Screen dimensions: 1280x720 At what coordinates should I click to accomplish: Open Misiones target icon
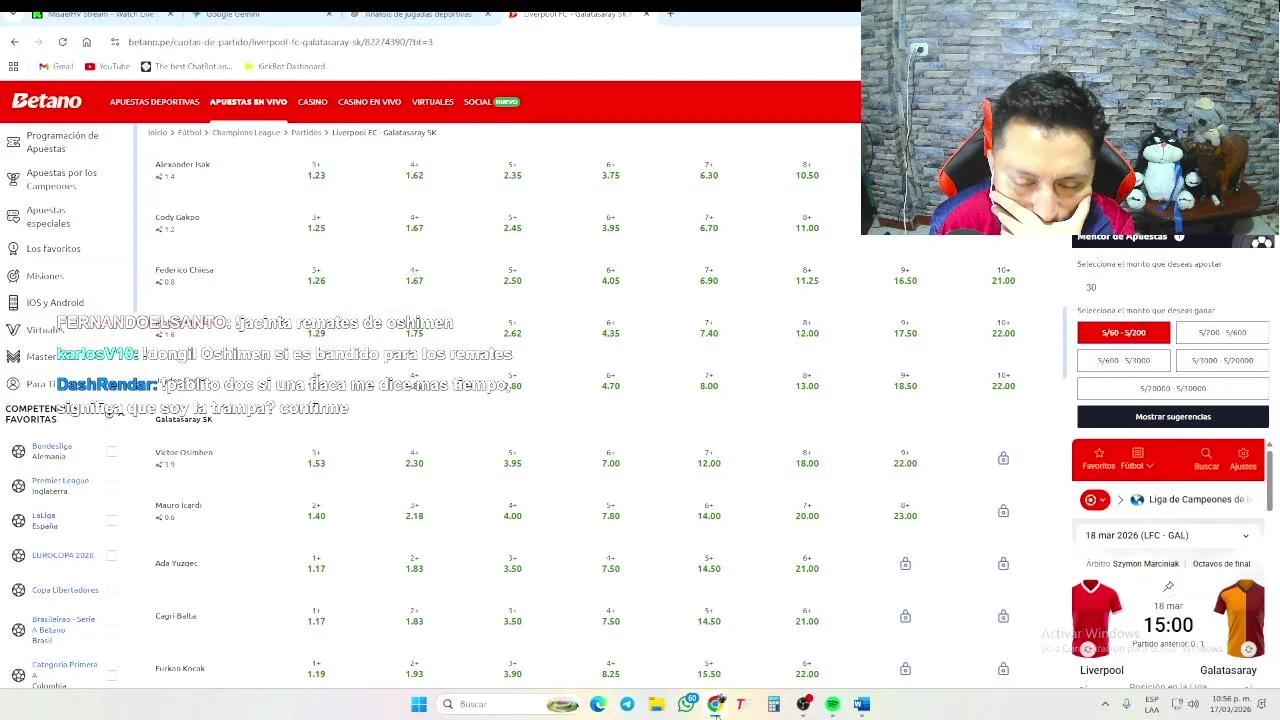[x=13, y=275]
